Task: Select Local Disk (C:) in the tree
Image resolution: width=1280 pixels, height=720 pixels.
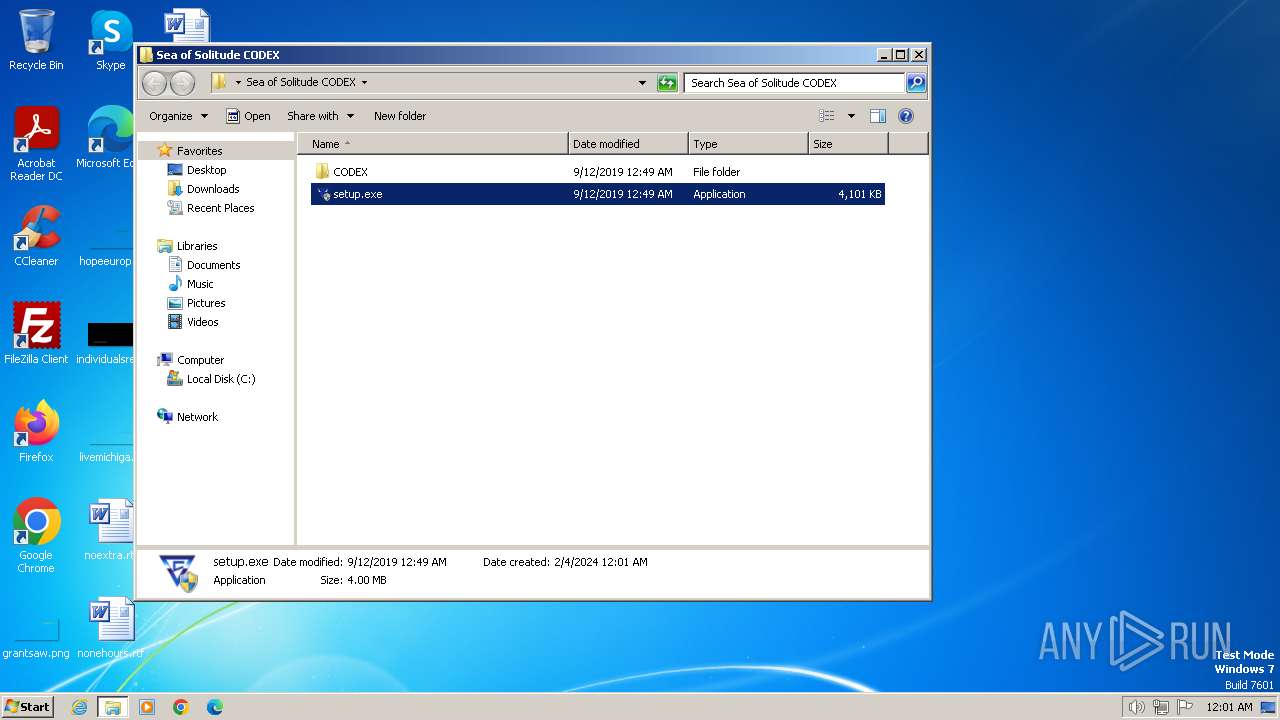Action: coord(220,379)
